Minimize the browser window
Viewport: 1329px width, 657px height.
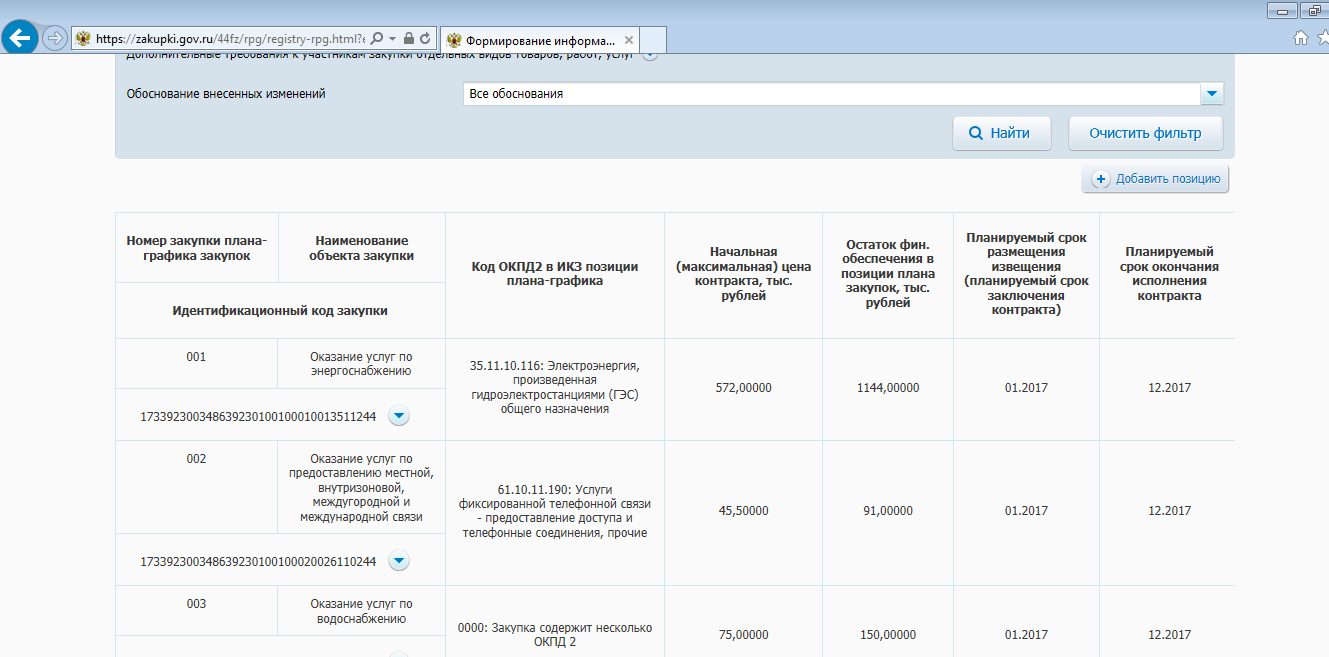coord(1281,10)
